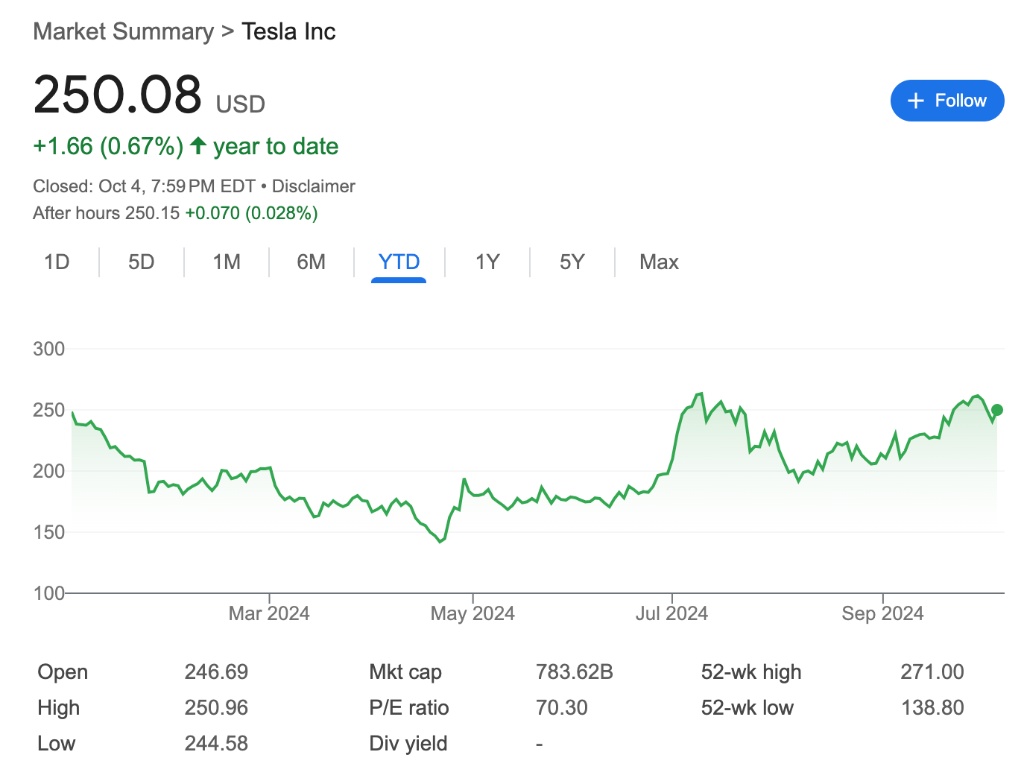This screenshot has height=772, width=1024.
Task: Switch to the 1D range tab
Action: 57,262
